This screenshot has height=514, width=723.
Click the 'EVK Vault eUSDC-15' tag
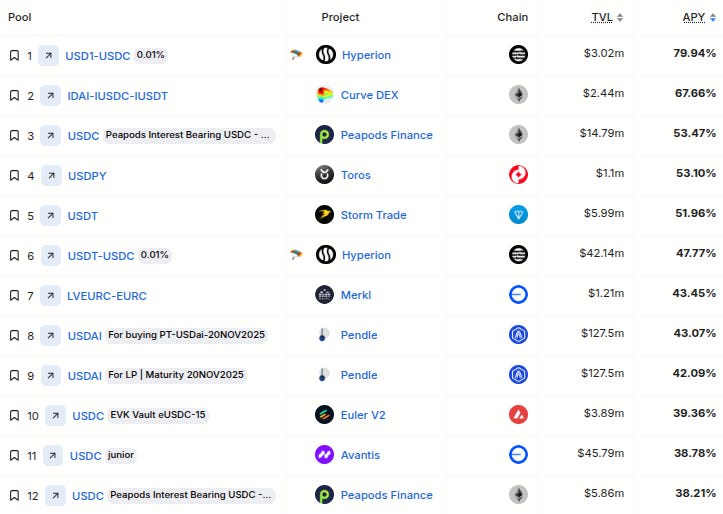pyautogui.click(x=158, y=415)
